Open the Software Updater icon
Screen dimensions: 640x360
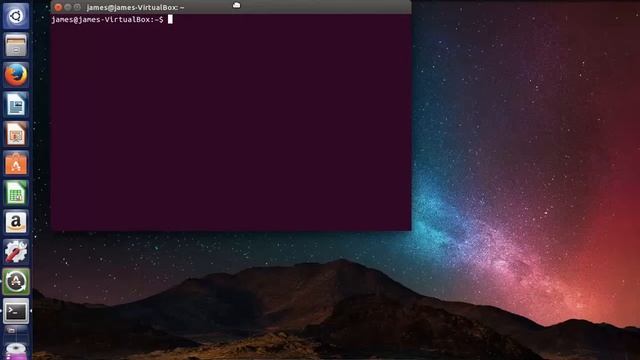[16, 282]
